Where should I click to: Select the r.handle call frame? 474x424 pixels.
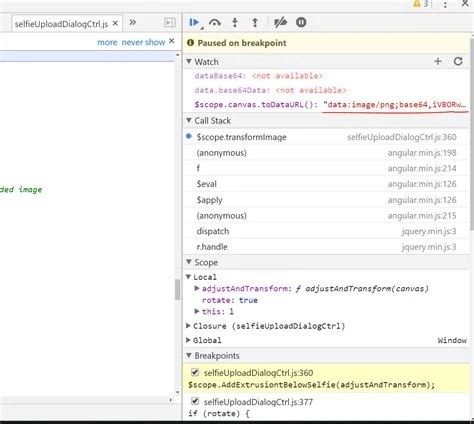(x=326, y=247)
